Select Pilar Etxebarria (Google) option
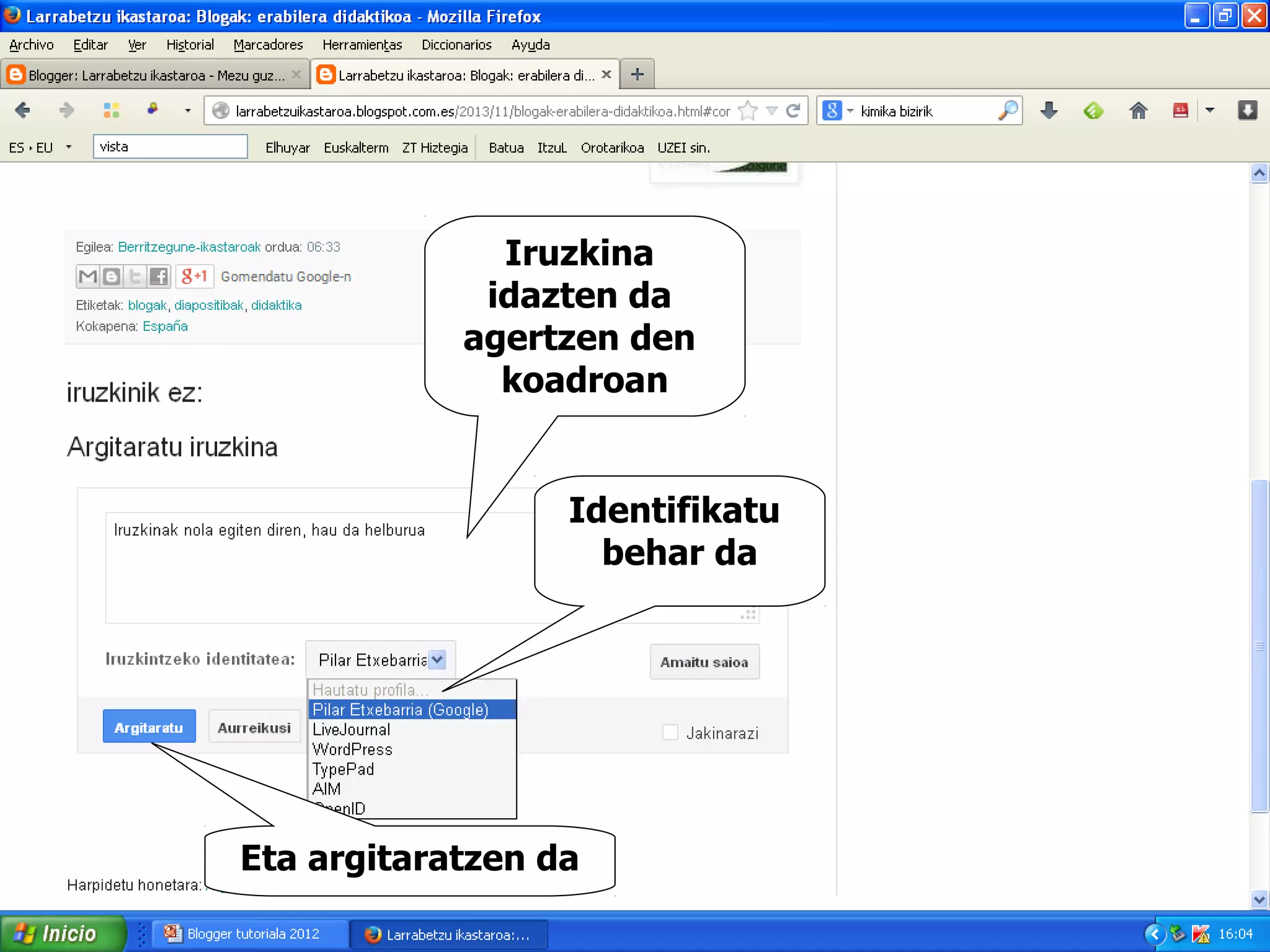1270x952 pixels. tap(412, 710)
